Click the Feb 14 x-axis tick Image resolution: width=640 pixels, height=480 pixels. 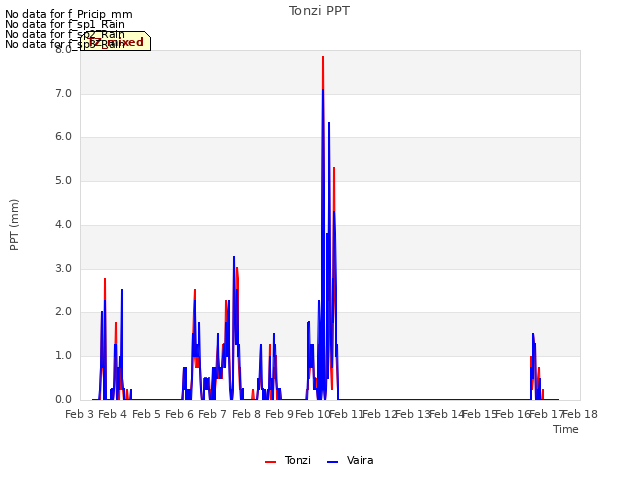[447, 415]
